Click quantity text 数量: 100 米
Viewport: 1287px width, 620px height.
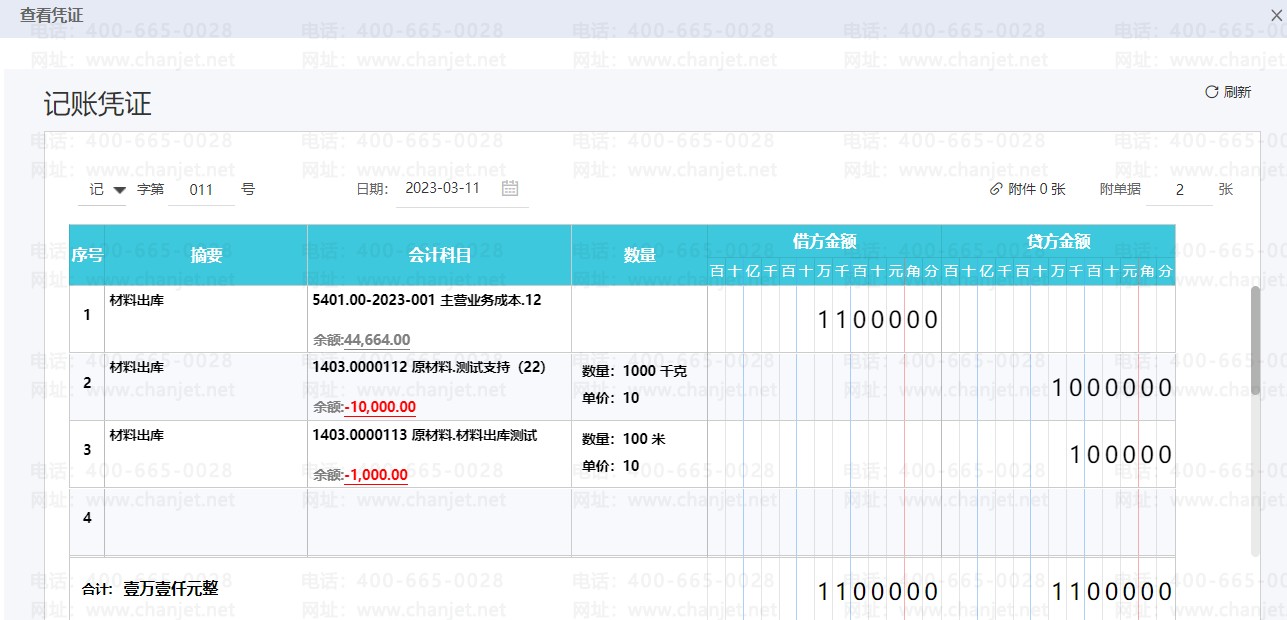624,439
